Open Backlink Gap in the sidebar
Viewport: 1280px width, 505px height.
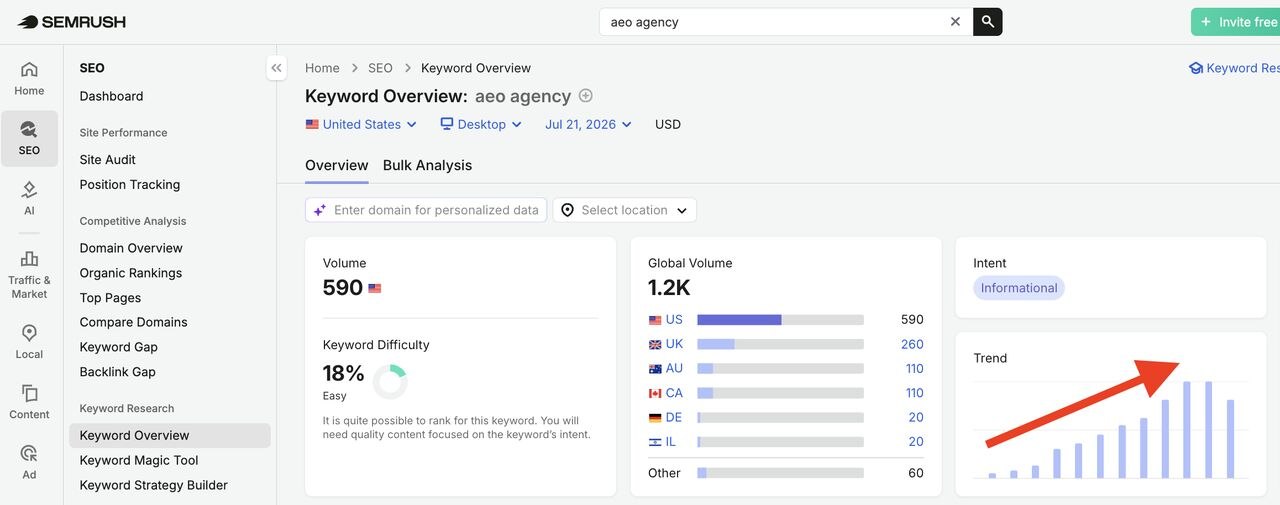point(118,372)
